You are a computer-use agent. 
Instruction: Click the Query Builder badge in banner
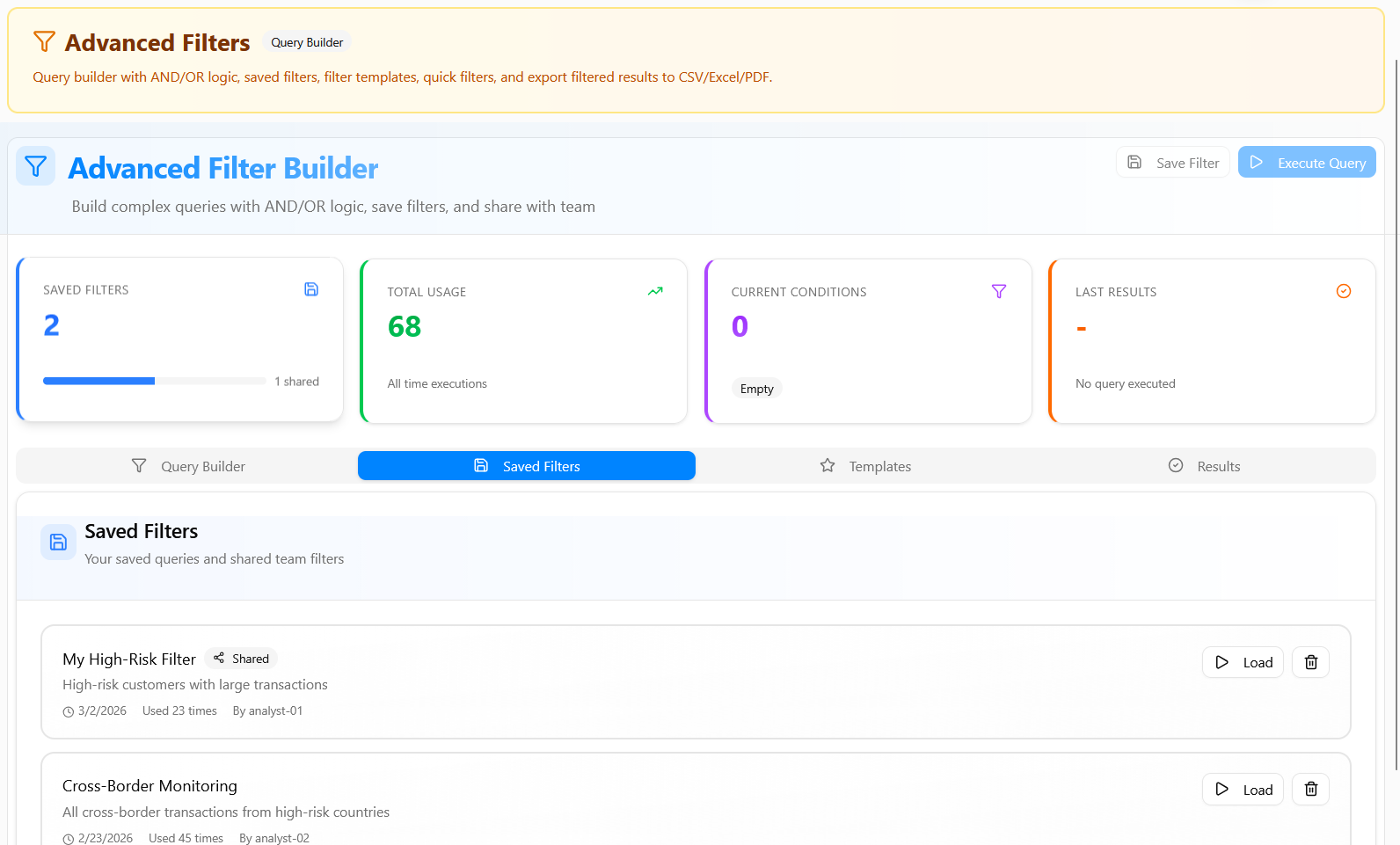pyautogui.click(x=307, y=42)
